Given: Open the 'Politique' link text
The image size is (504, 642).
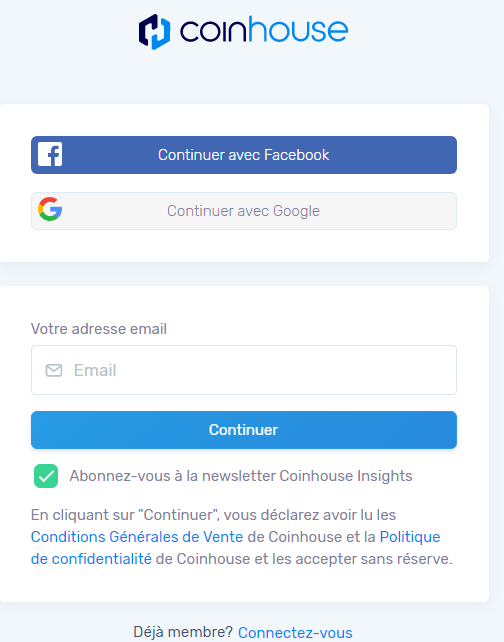Looking at the screenshot, I should [410, 537].
